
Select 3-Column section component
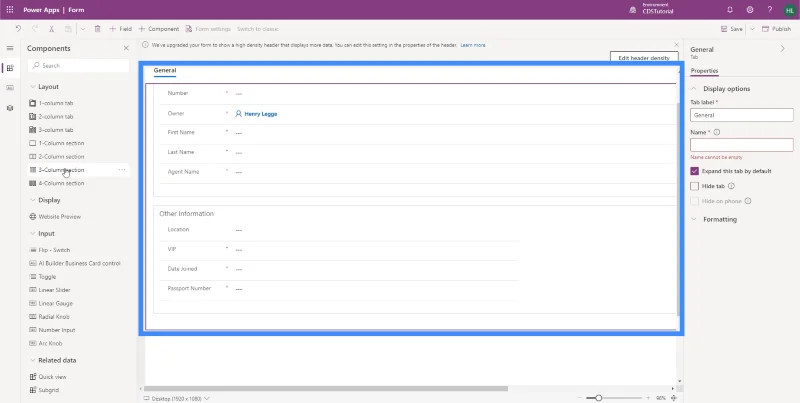57,170
